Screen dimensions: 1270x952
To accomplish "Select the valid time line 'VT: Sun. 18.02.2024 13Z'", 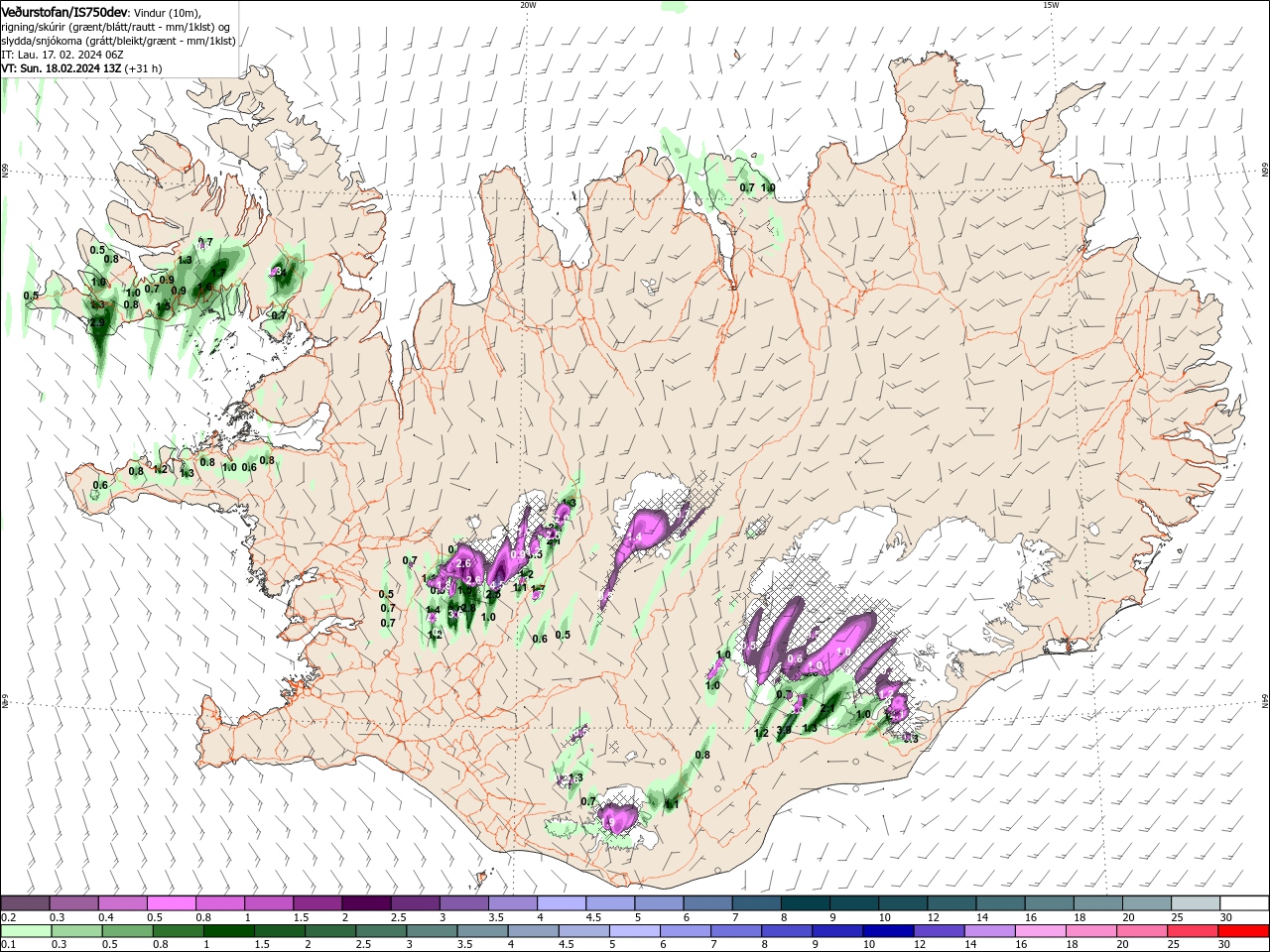I will point(62,68).
